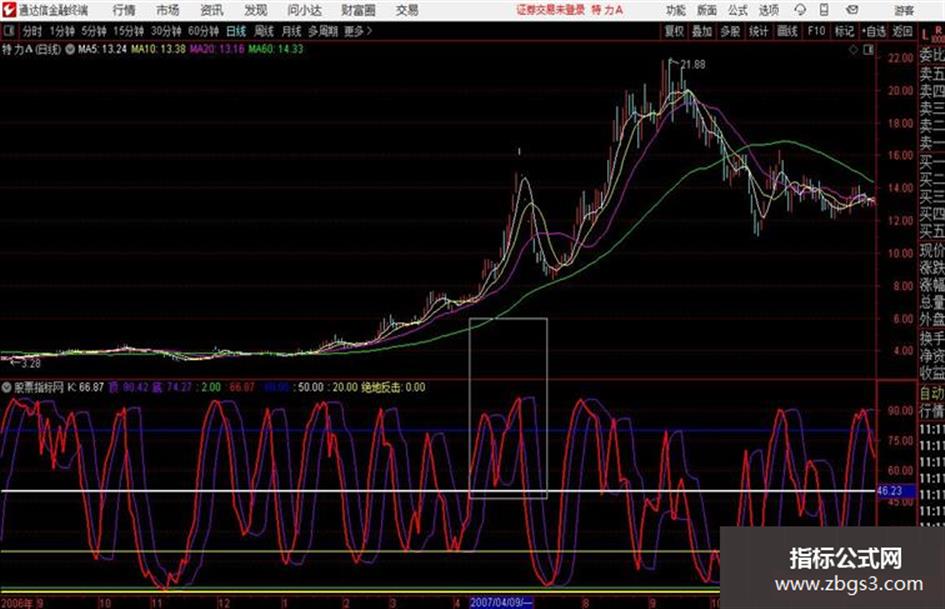
Task: Click the 游客 guest account label
Action: pos(903,10)
